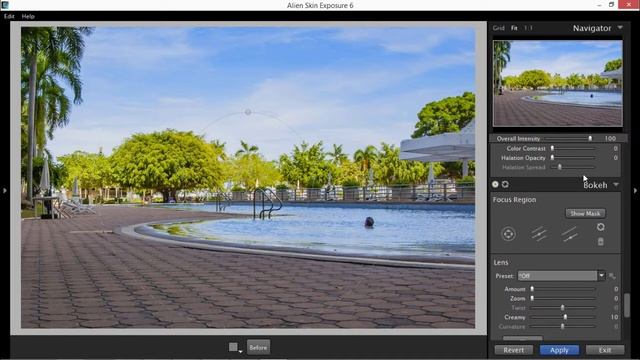This screenshot has height=360, width=640.
Task: Click the Before button
Action: [258, 347]
